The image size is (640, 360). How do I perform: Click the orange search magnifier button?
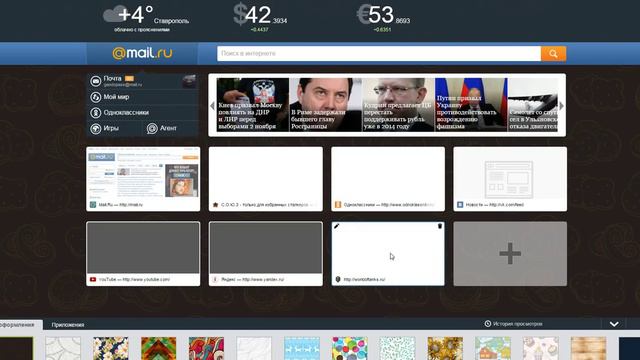click(553, 53)
